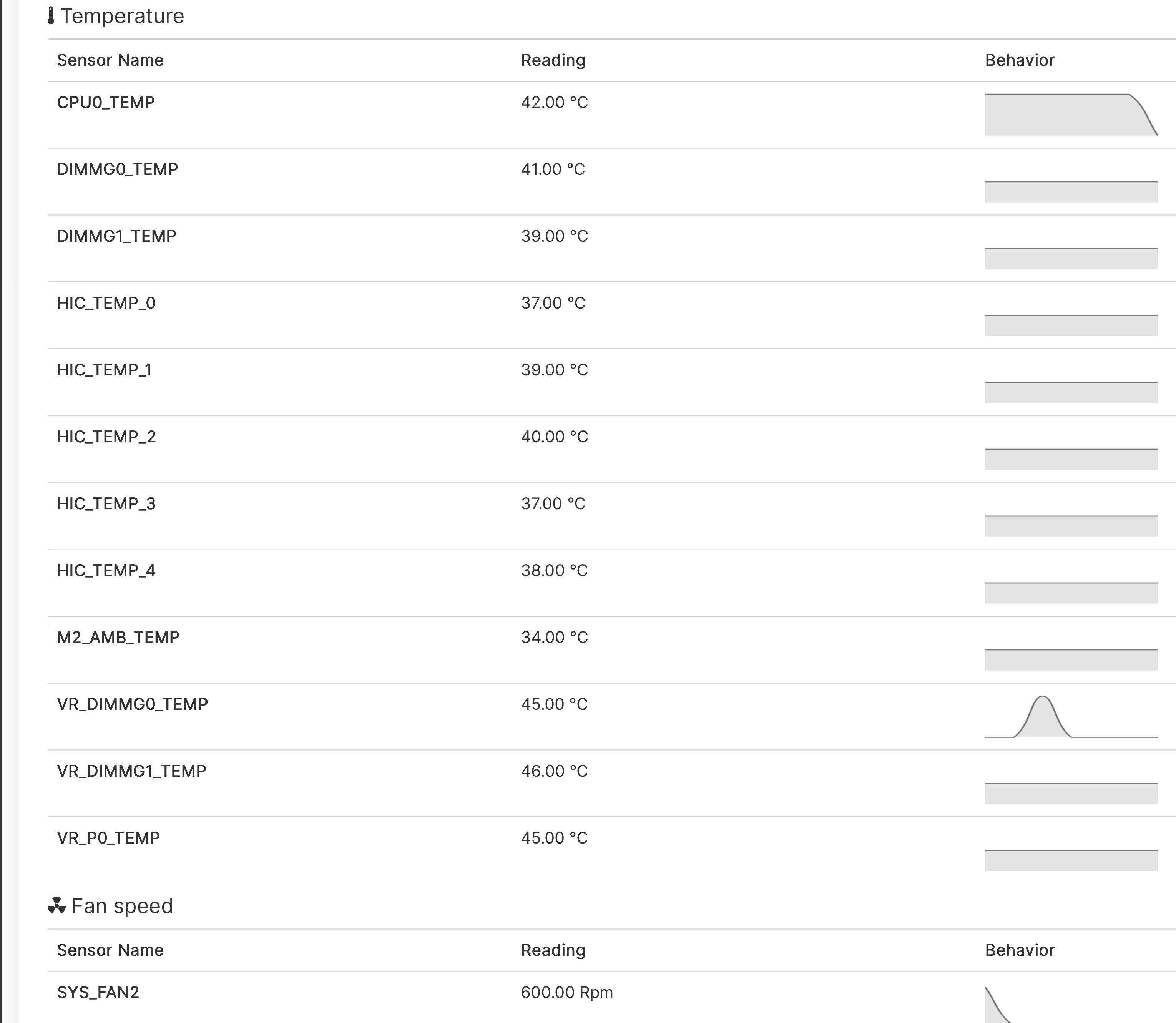Click the HIC_TEMP_2 reading of 40.00 °C
The image size is (1176, 1023).
click(x=554, y=437)
